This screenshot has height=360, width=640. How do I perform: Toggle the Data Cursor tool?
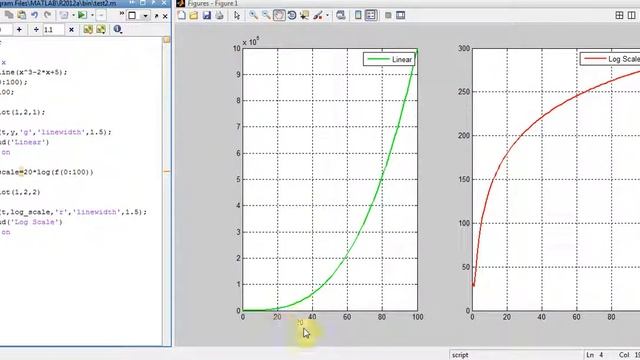click(x=304, y=16)
